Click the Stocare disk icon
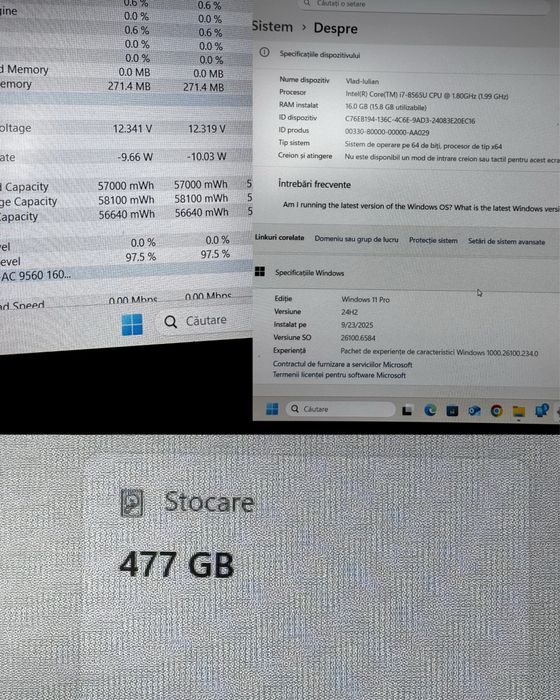 132,503
